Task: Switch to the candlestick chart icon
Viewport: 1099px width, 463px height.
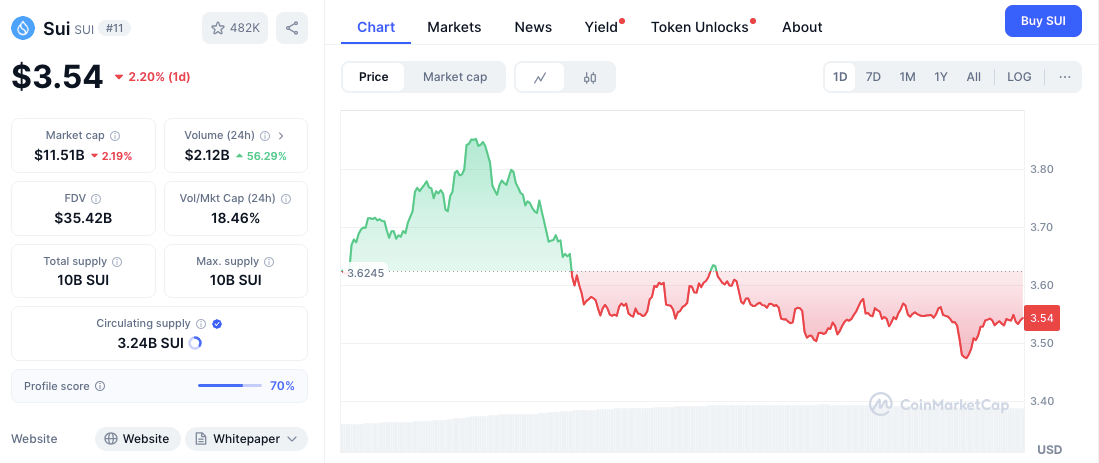Action: (590, 77)
